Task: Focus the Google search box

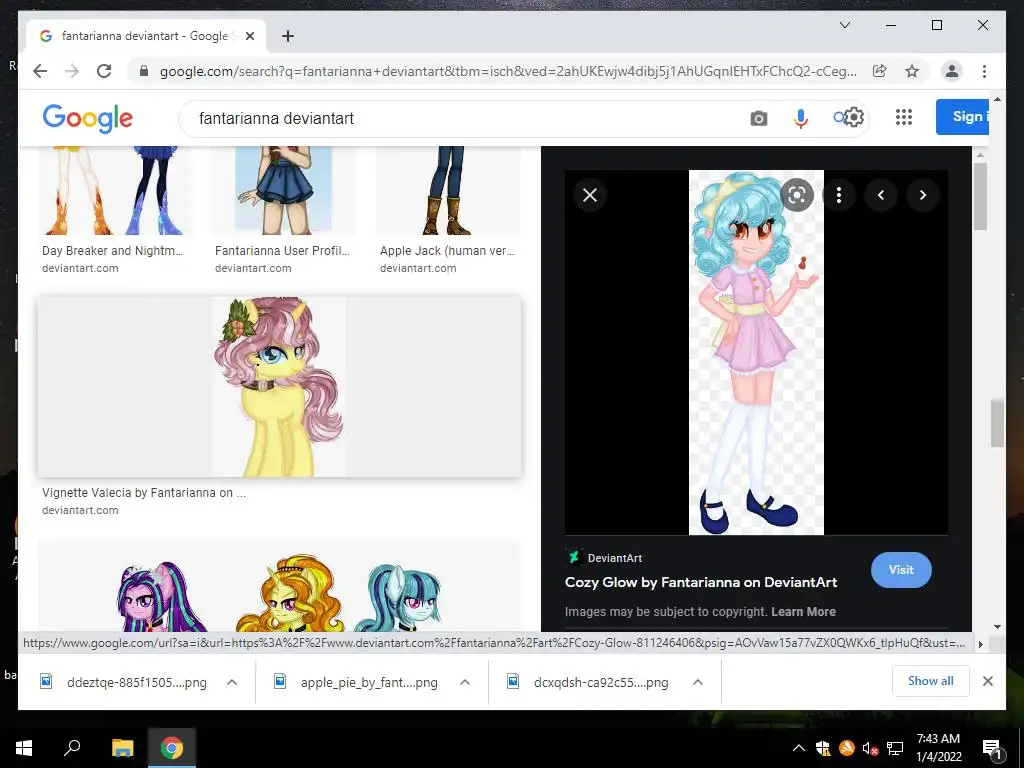Action: [x=457, y=118]
